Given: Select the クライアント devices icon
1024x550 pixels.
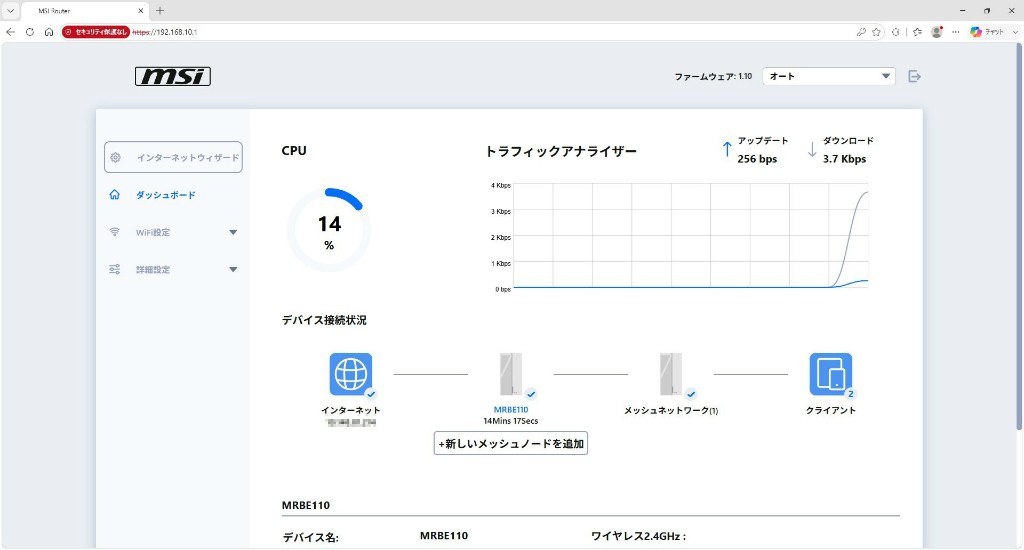Looking at the screenshot, I should pyautogui.click(x=831, y=374).
